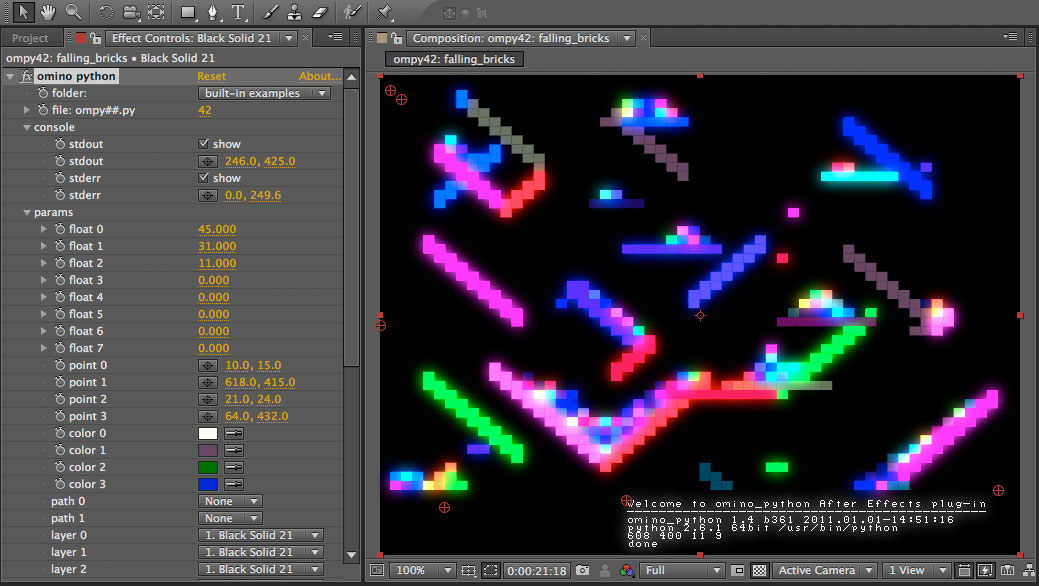Screen dimensions: 1039x586
Task: Open the About link for omino python
Action: [319, 76]
